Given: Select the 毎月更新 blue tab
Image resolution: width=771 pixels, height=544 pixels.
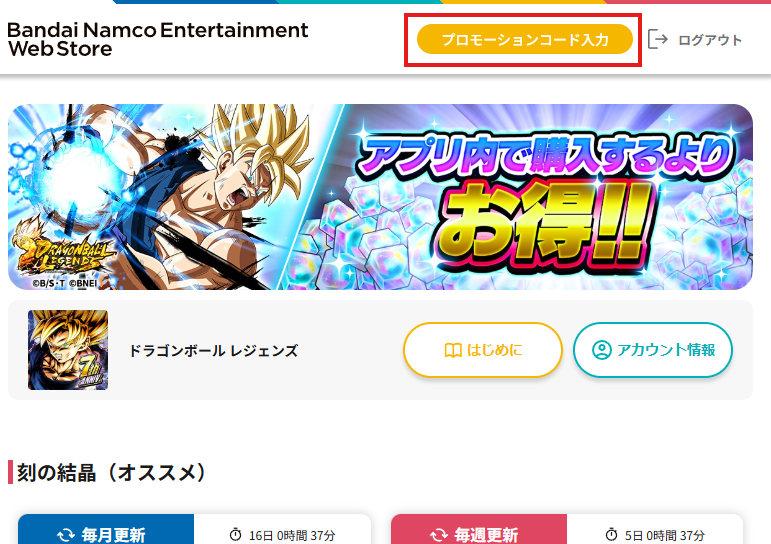Looking at the screenshot, I should 106,529.
